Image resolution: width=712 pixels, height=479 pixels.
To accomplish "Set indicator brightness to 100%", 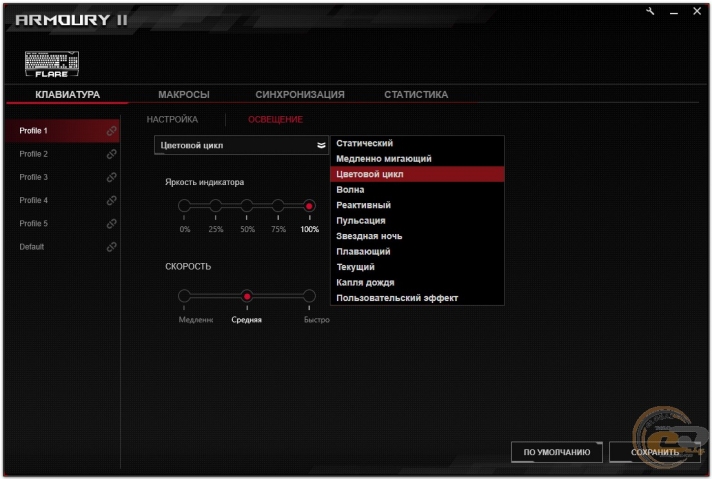I will click(309, 206).
